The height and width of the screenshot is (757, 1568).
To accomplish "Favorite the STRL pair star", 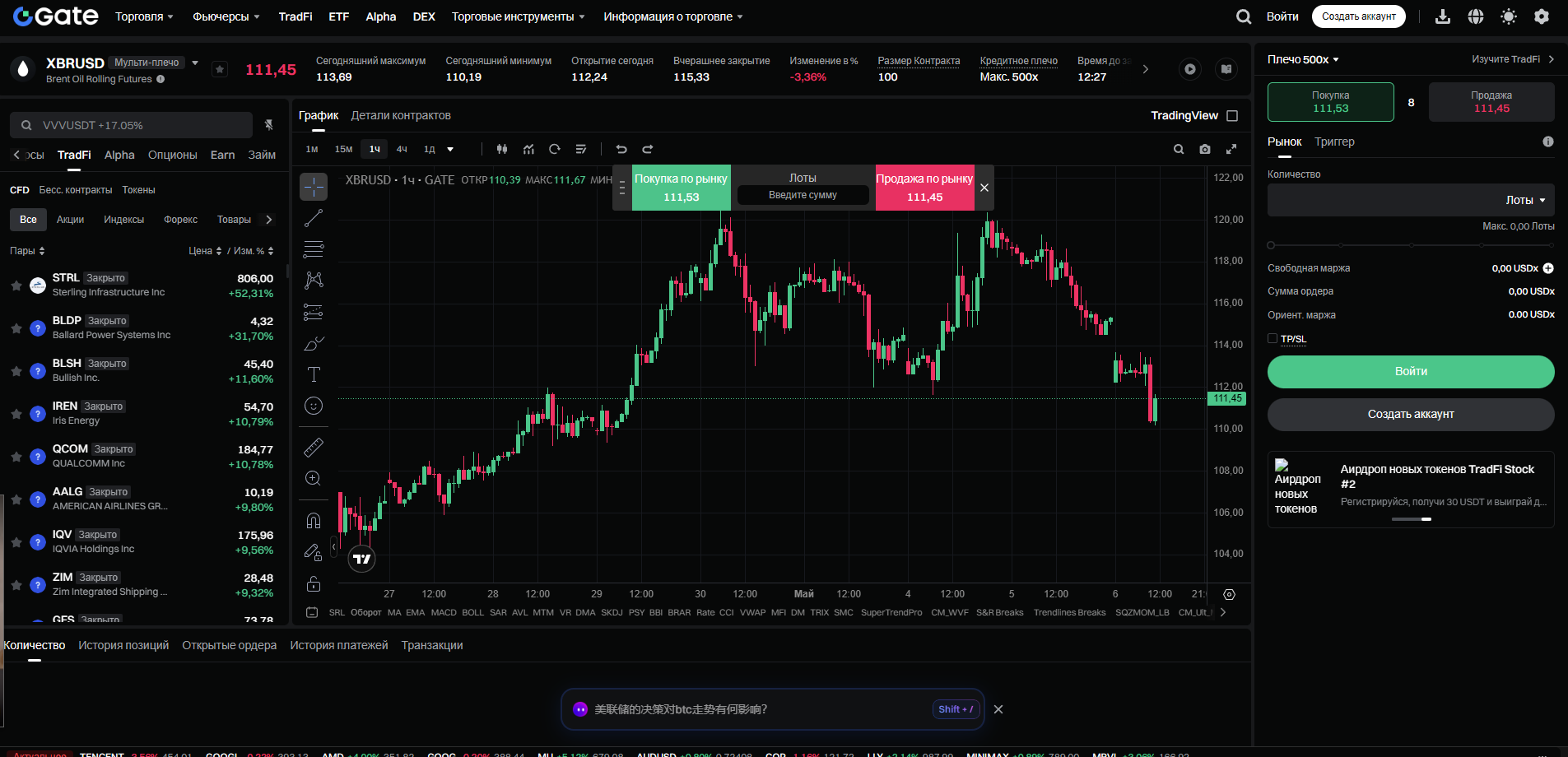I will [16, 286].
